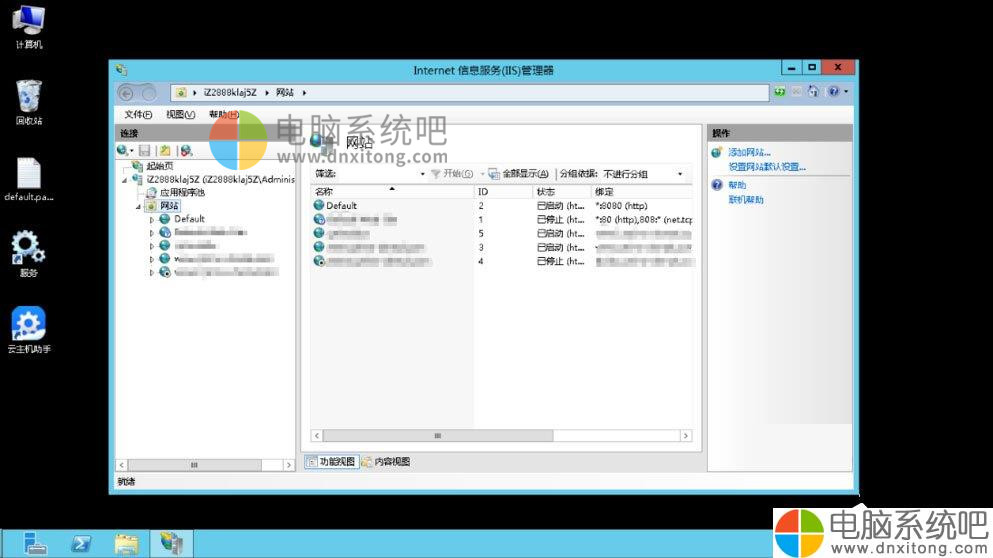Collapse the iZ2888klaj5Z server node
This screenshot has height=558, width=993.
pos(125,181)
